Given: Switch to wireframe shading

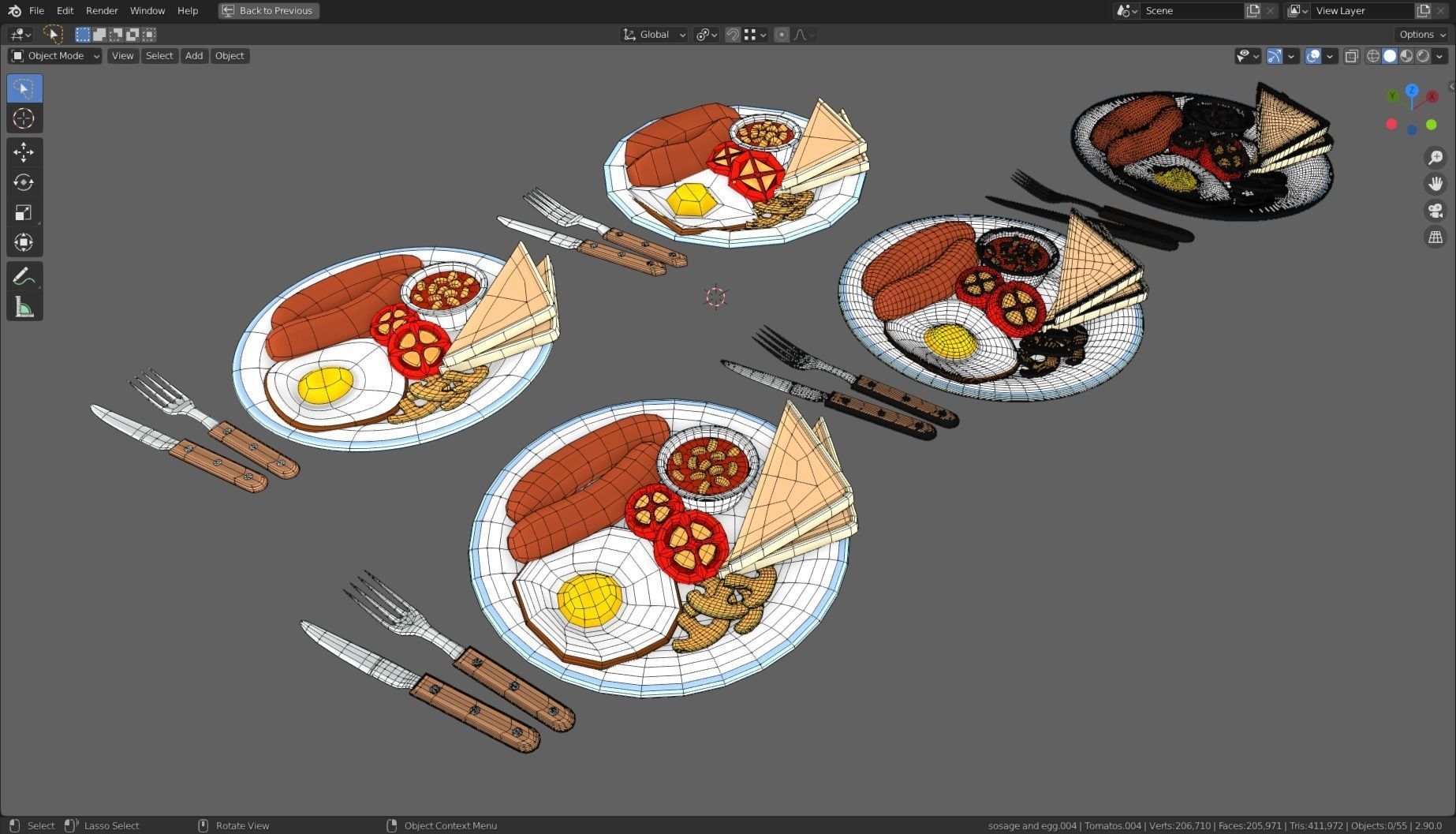Looking at the screenshot, I should point(1373,56).
